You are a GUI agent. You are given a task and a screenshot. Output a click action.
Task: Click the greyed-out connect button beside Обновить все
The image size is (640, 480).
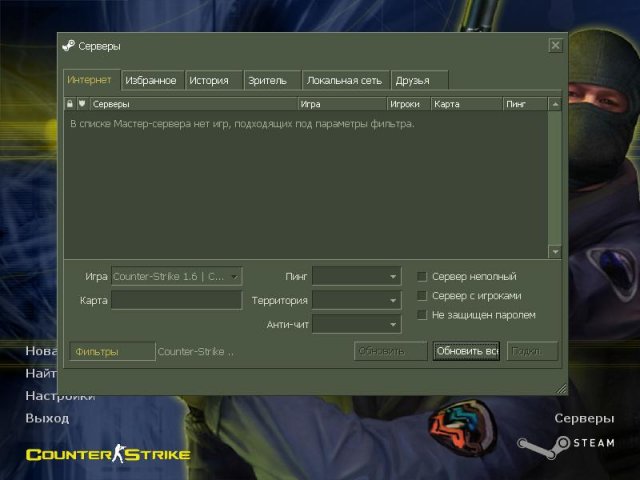[532, 351]
